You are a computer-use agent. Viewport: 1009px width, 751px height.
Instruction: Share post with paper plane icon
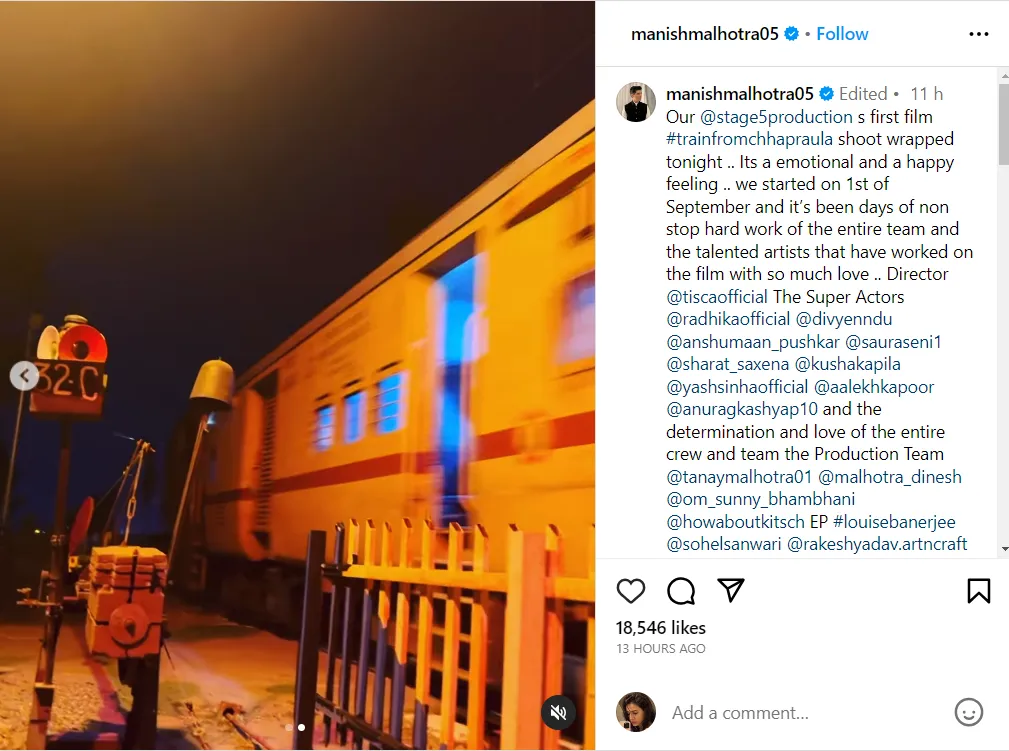731,590
